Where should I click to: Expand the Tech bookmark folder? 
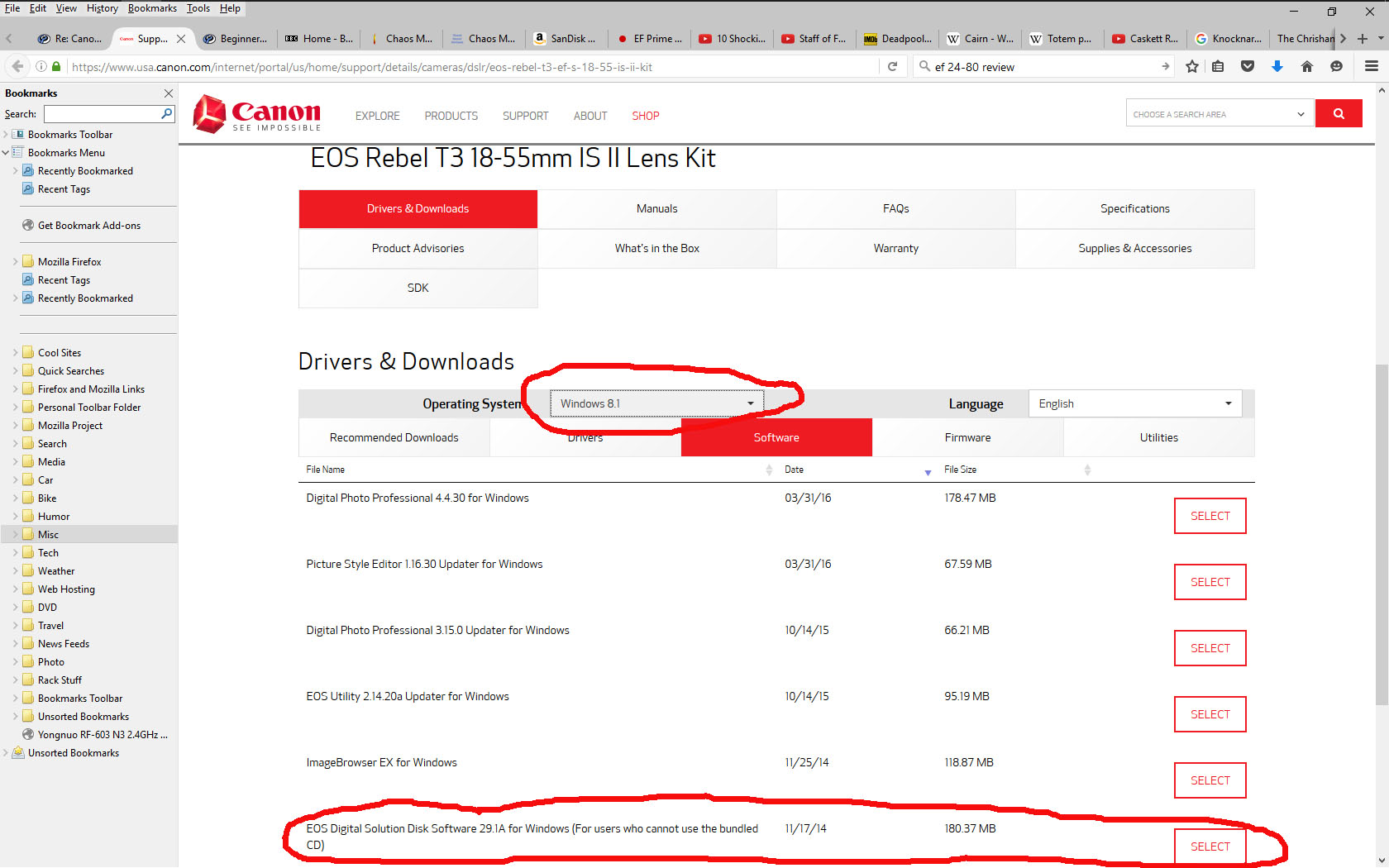(15, 553)
